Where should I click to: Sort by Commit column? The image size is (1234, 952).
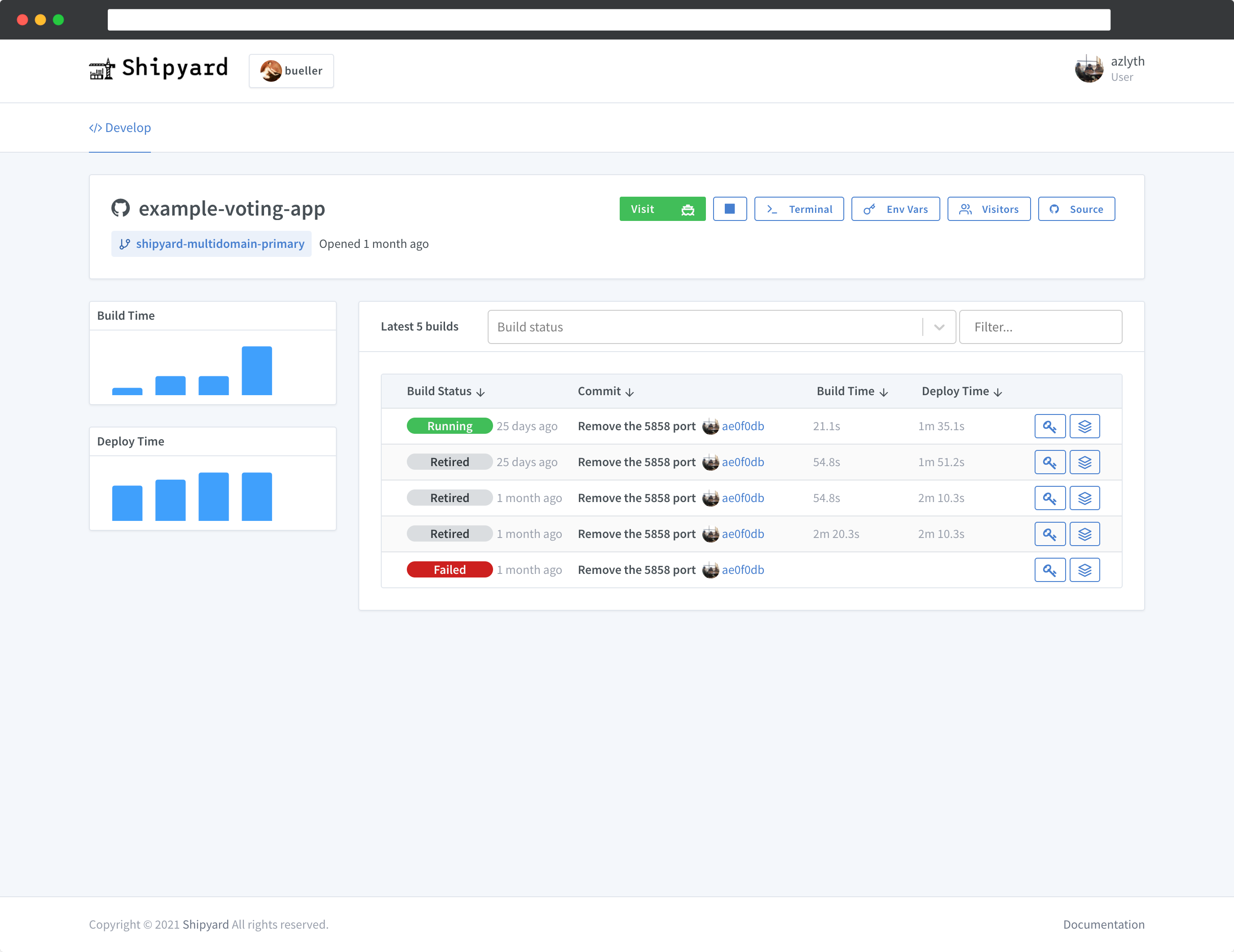606,391
